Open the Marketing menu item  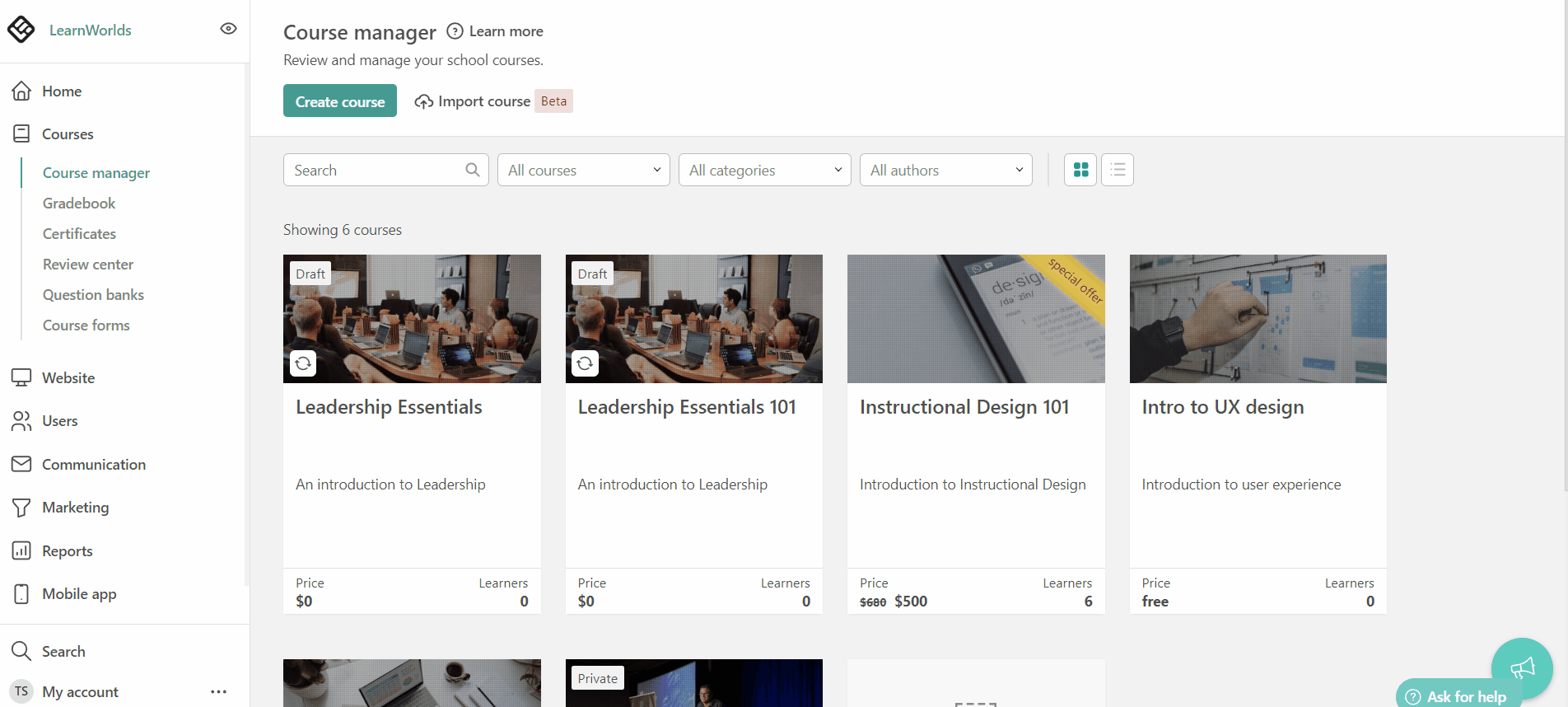coord(76,508)
